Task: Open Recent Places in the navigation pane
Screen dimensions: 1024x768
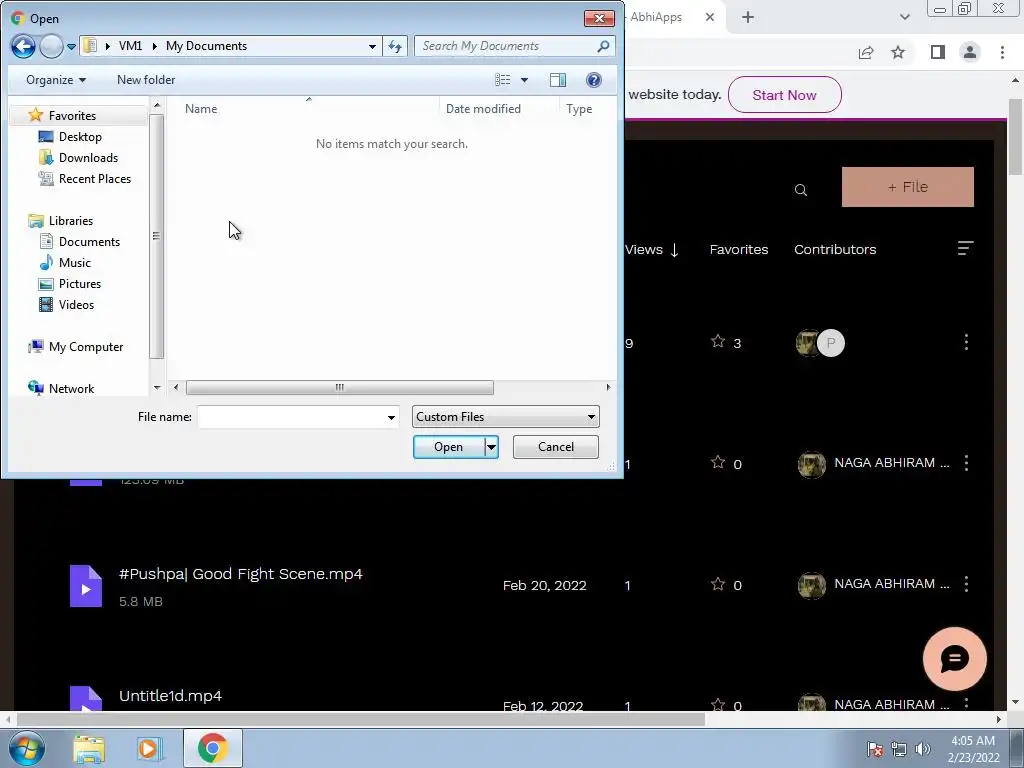Action: click(95, 178)
